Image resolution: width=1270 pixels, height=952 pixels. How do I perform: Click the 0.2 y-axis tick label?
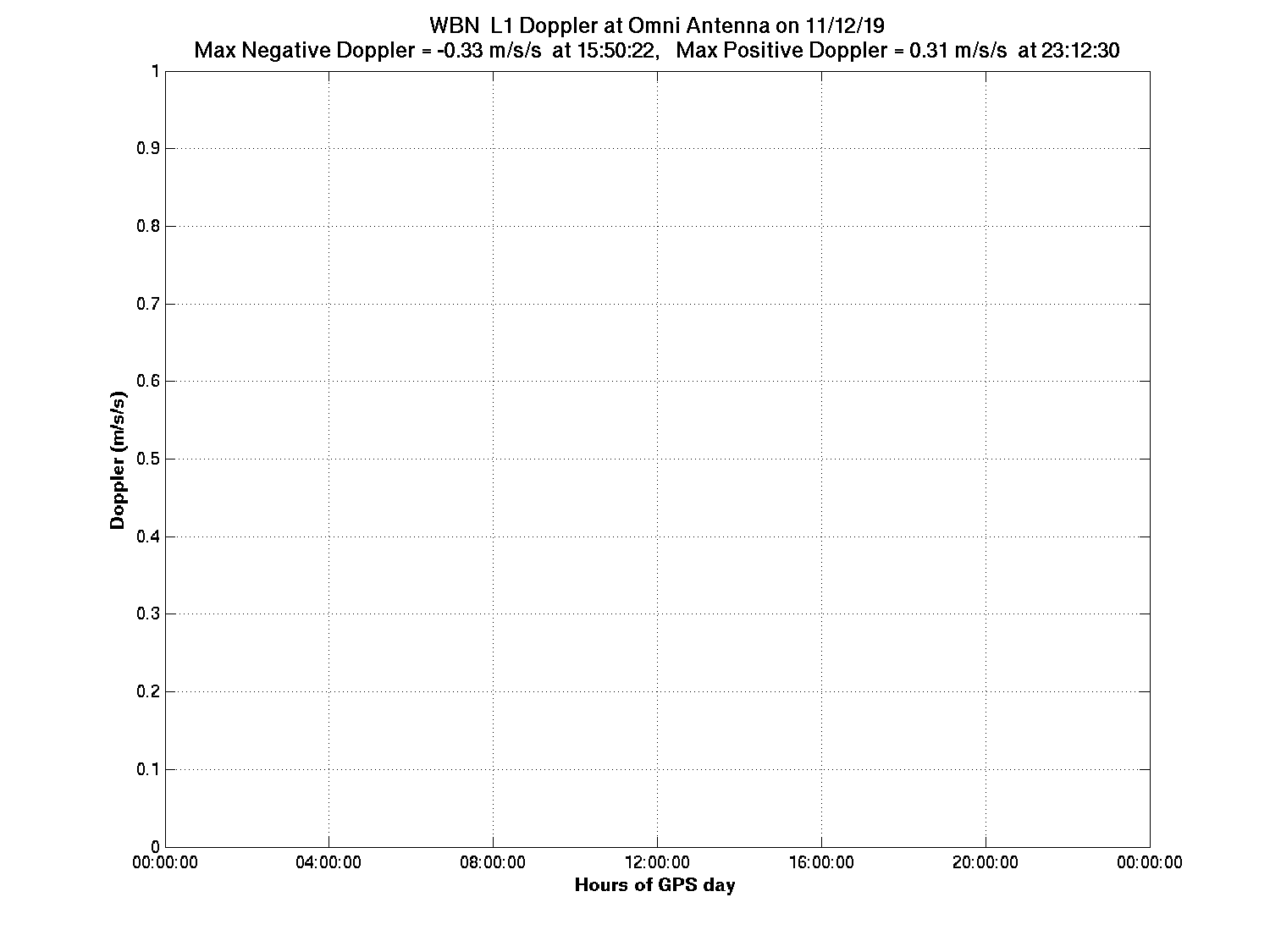click(148, 691)
